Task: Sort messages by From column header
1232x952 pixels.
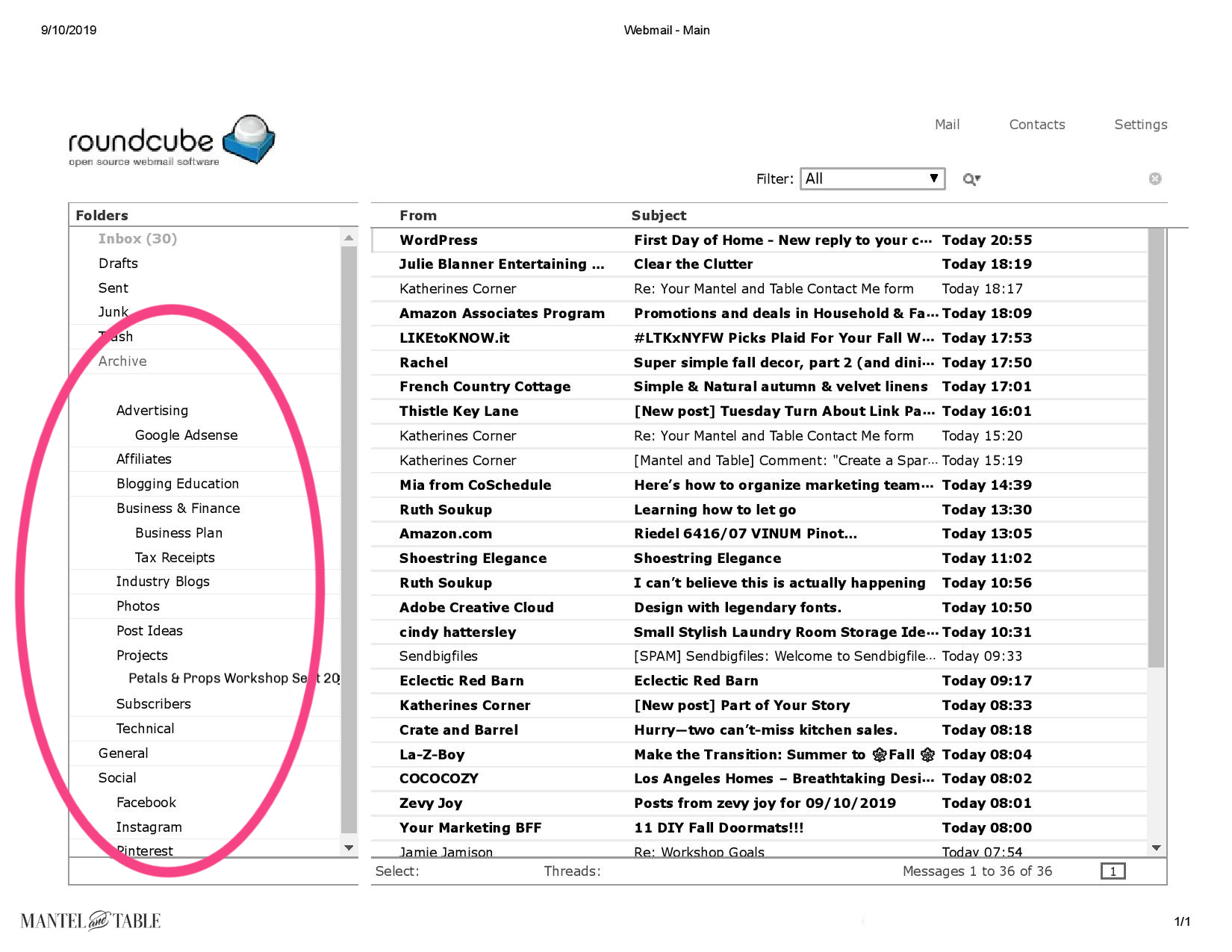Action: 418,215
